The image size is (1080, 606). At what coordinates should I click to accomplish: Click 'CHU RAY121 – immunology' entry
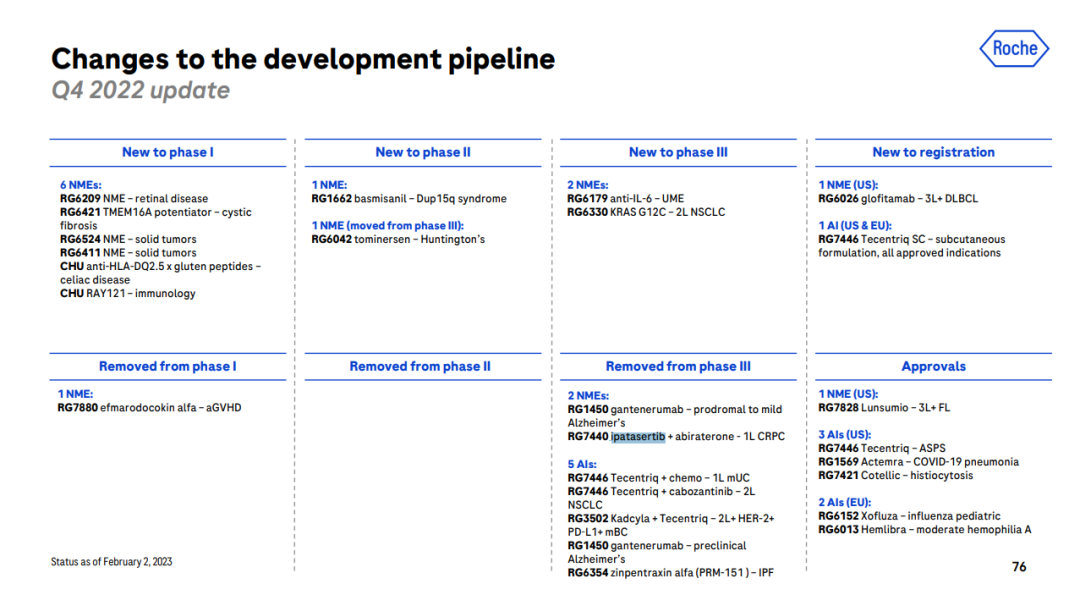coord(127,293)
